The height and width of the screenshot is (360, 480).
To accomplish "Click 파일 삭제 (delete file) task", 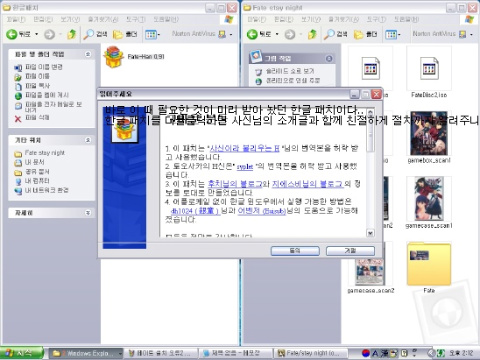I will (37, 118).
